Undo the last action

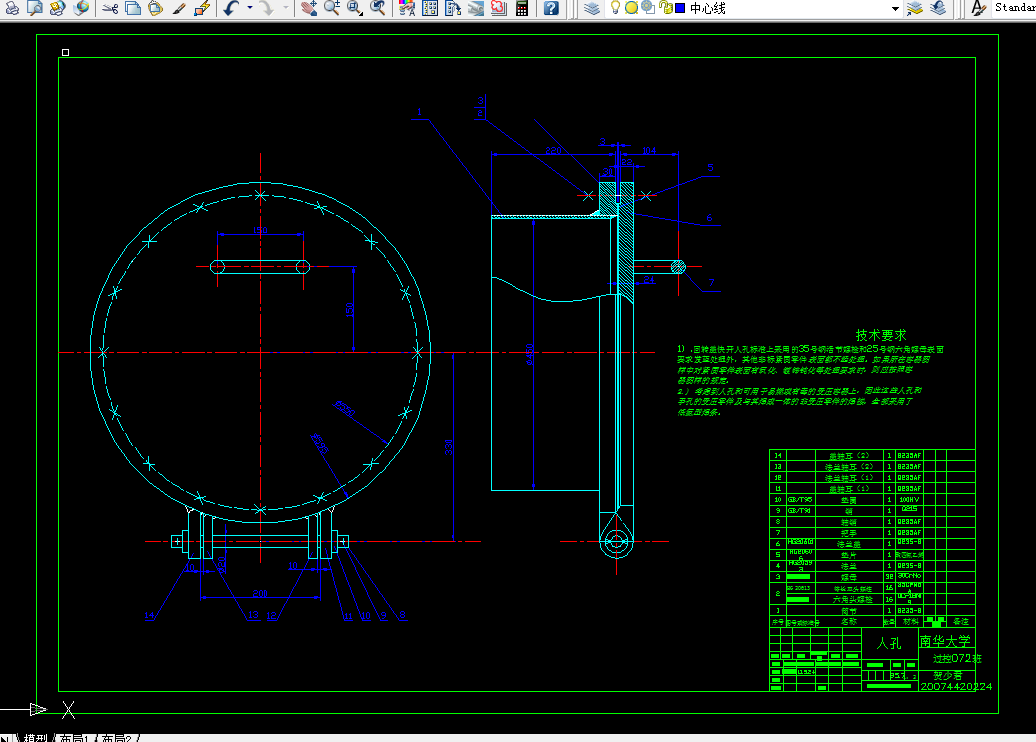pos(231,8)
